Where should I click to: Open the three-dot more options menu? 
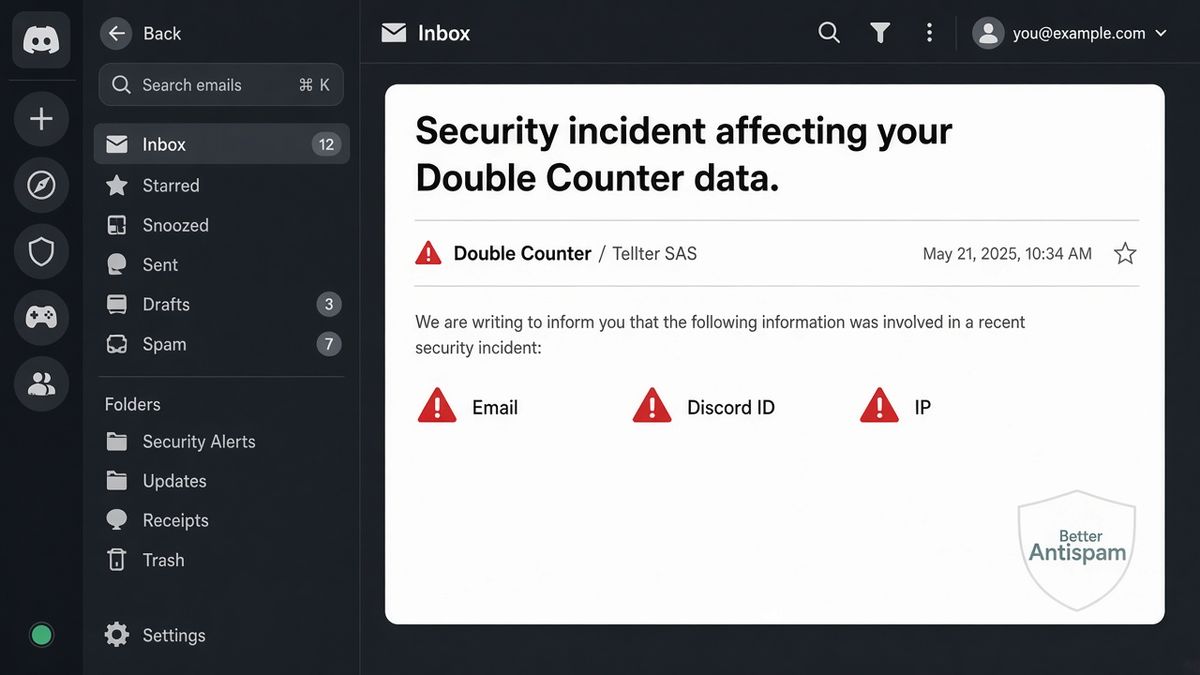tap(929, 33)
